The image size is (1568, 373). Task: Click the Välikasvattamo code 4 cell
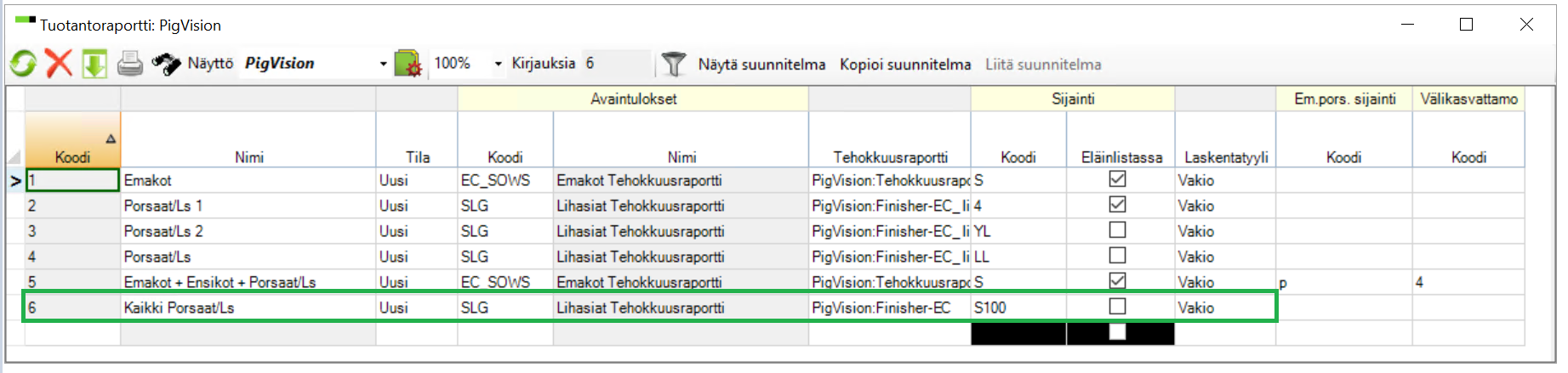[1468, 282]
